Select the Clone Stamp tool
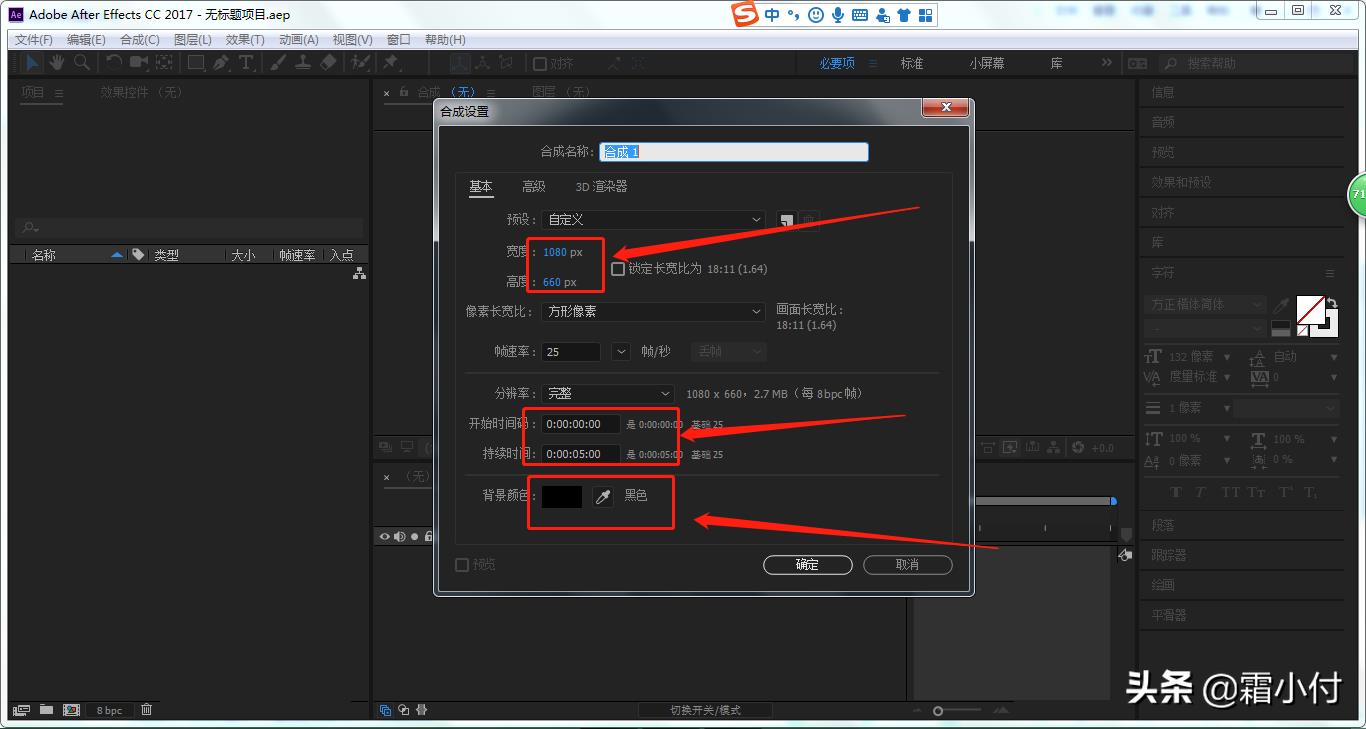1366x729 pixels. click(303, 62)
